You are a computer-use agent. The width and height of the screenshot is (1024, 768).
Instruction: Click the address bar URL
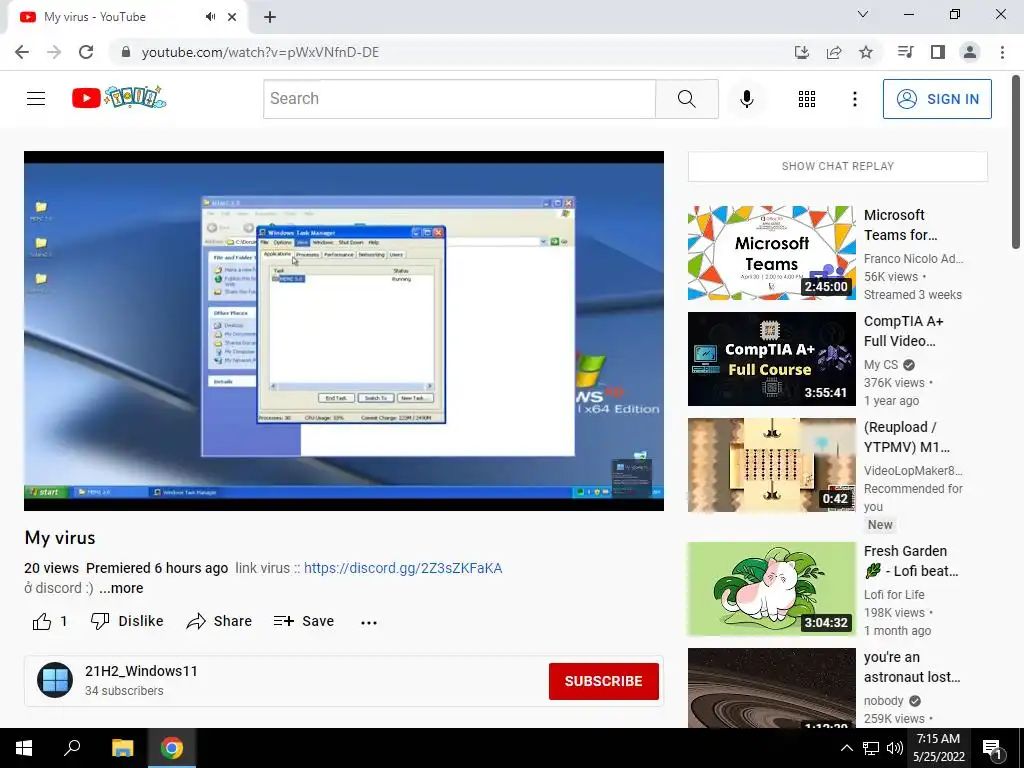(x=260, y=52)
